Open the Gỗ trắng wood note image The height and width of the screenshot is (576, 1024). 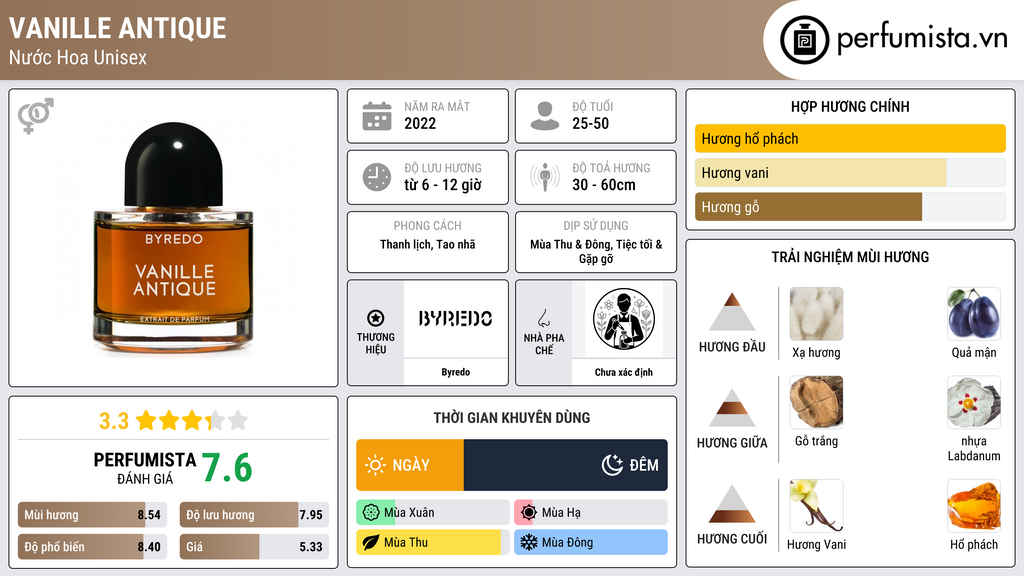(x=816, y=402)
